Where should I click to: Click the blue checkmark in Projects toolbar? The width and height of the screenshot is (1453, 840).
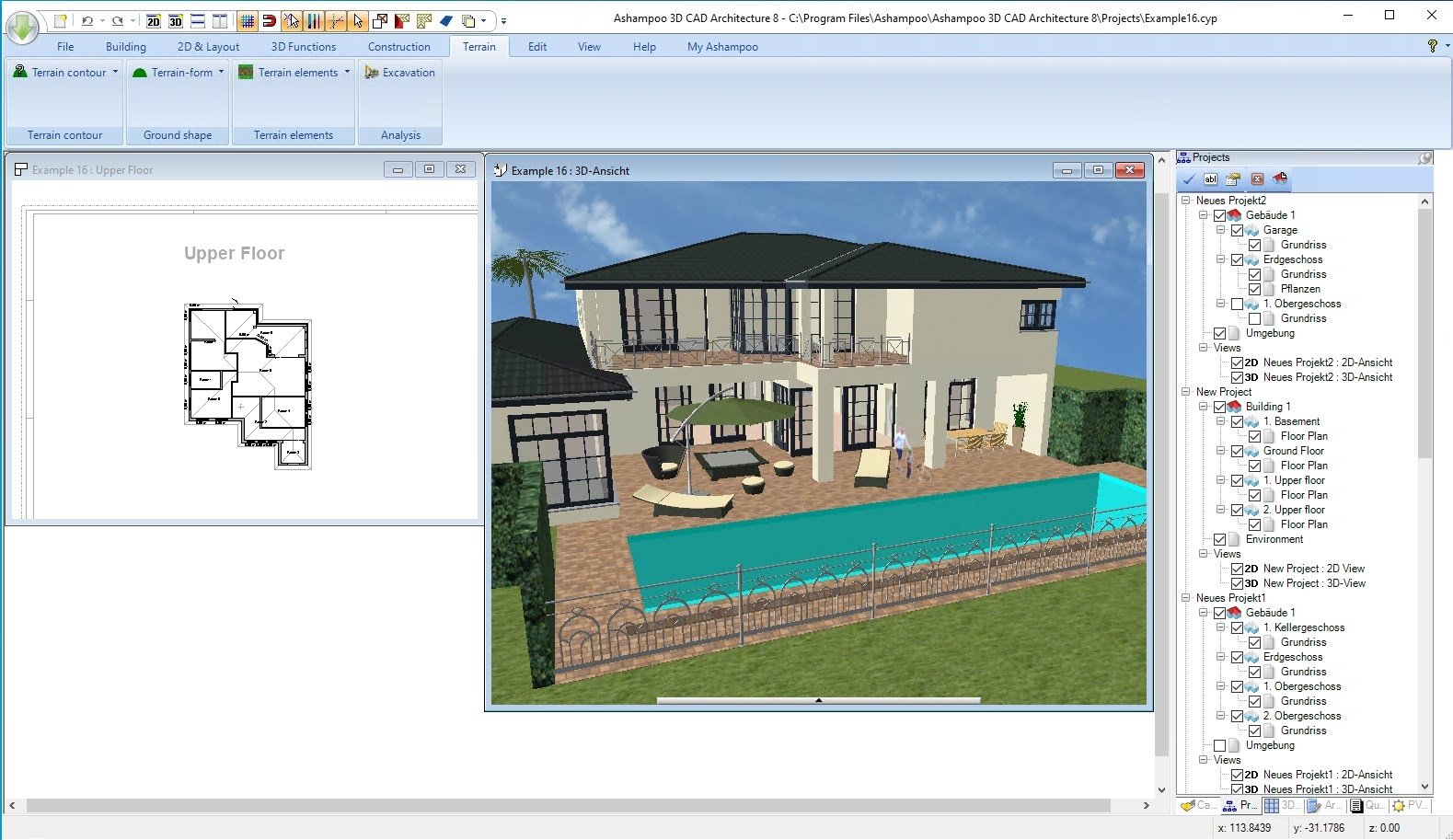pos(1189,178)
